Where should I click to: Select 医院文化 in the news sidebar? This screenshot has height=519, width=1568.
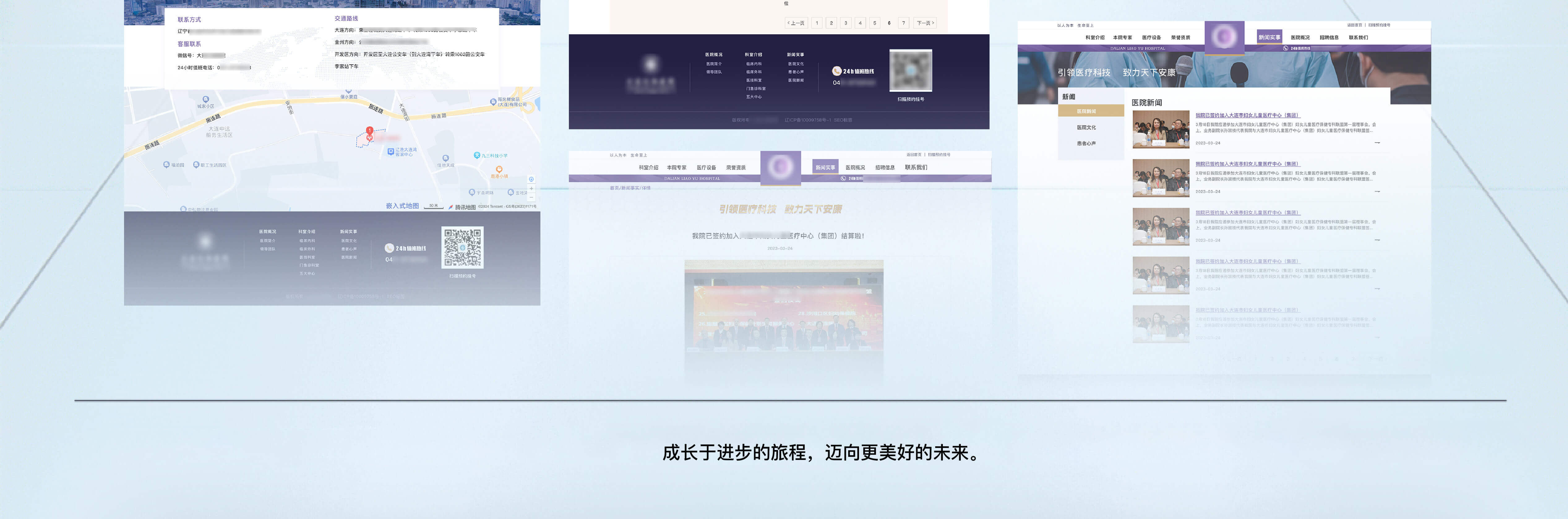pos(1086,127)
